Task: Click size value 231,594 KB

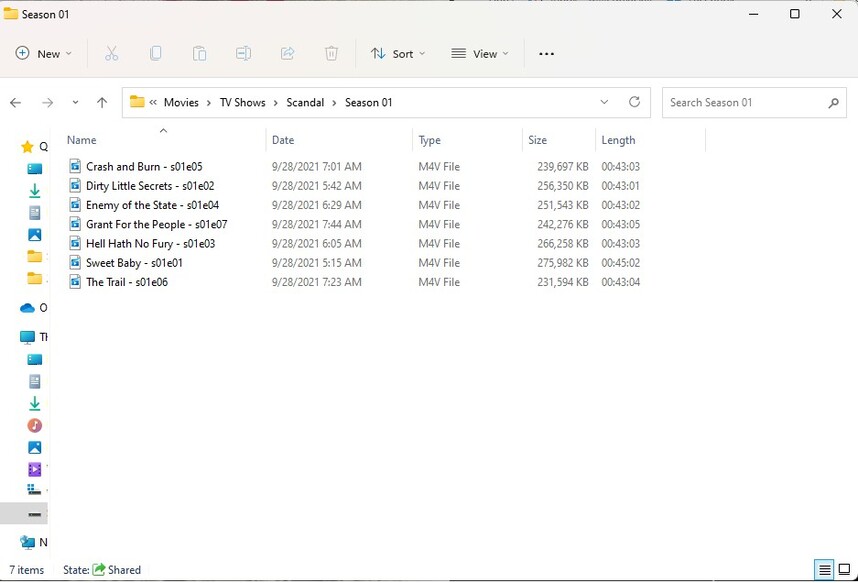Action: click(x=563, y=282)
